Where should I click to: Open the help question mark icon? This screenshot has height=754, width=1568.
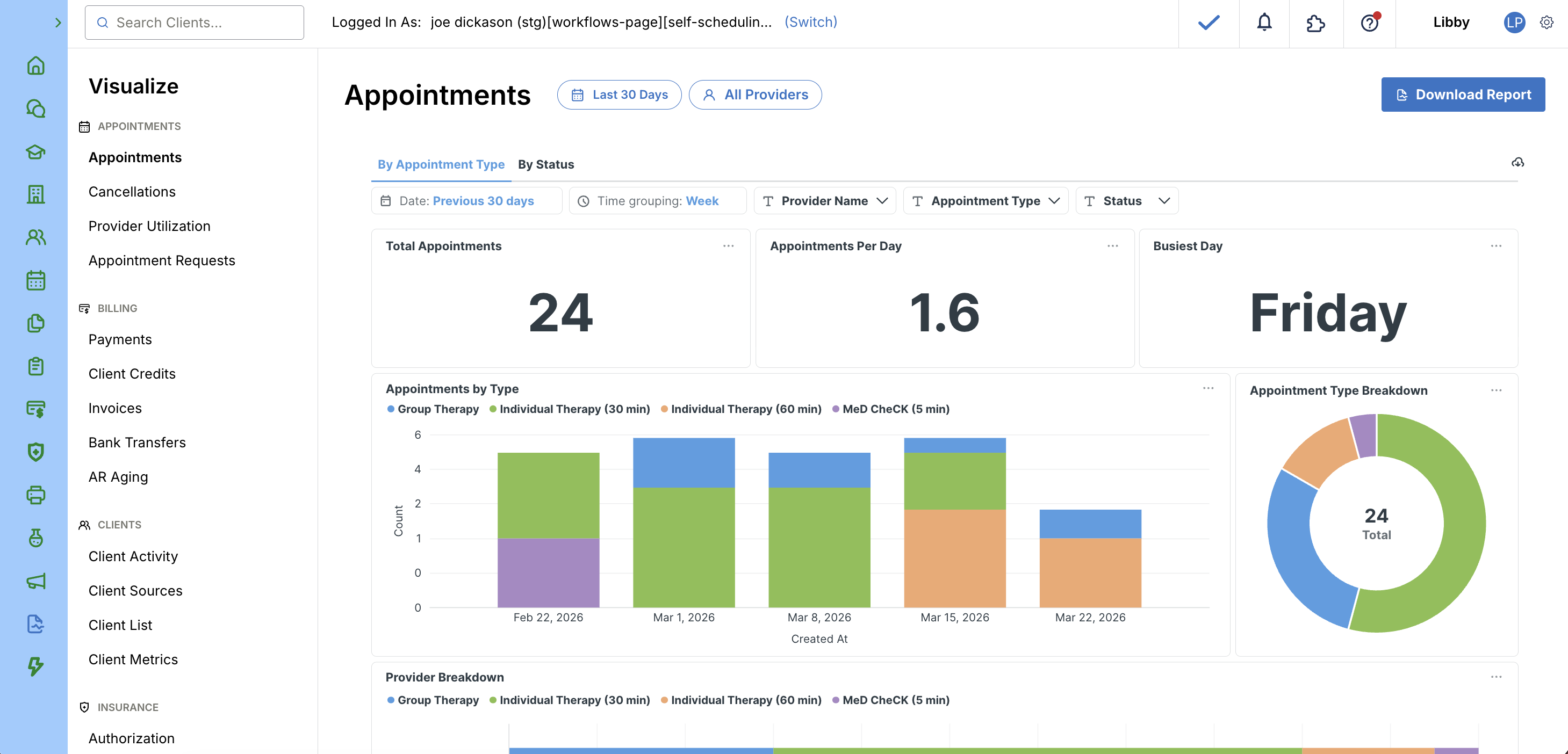coord(1369,23)
